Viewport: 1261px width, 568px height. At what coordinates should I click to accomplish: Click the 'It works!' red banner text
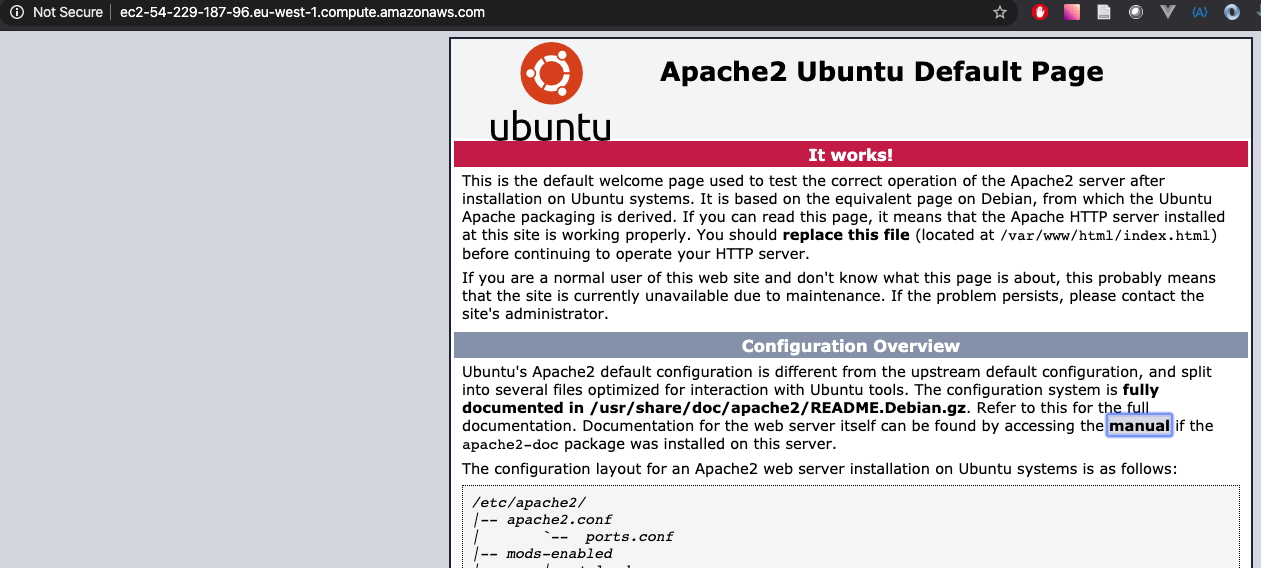(x=850, y=155)
